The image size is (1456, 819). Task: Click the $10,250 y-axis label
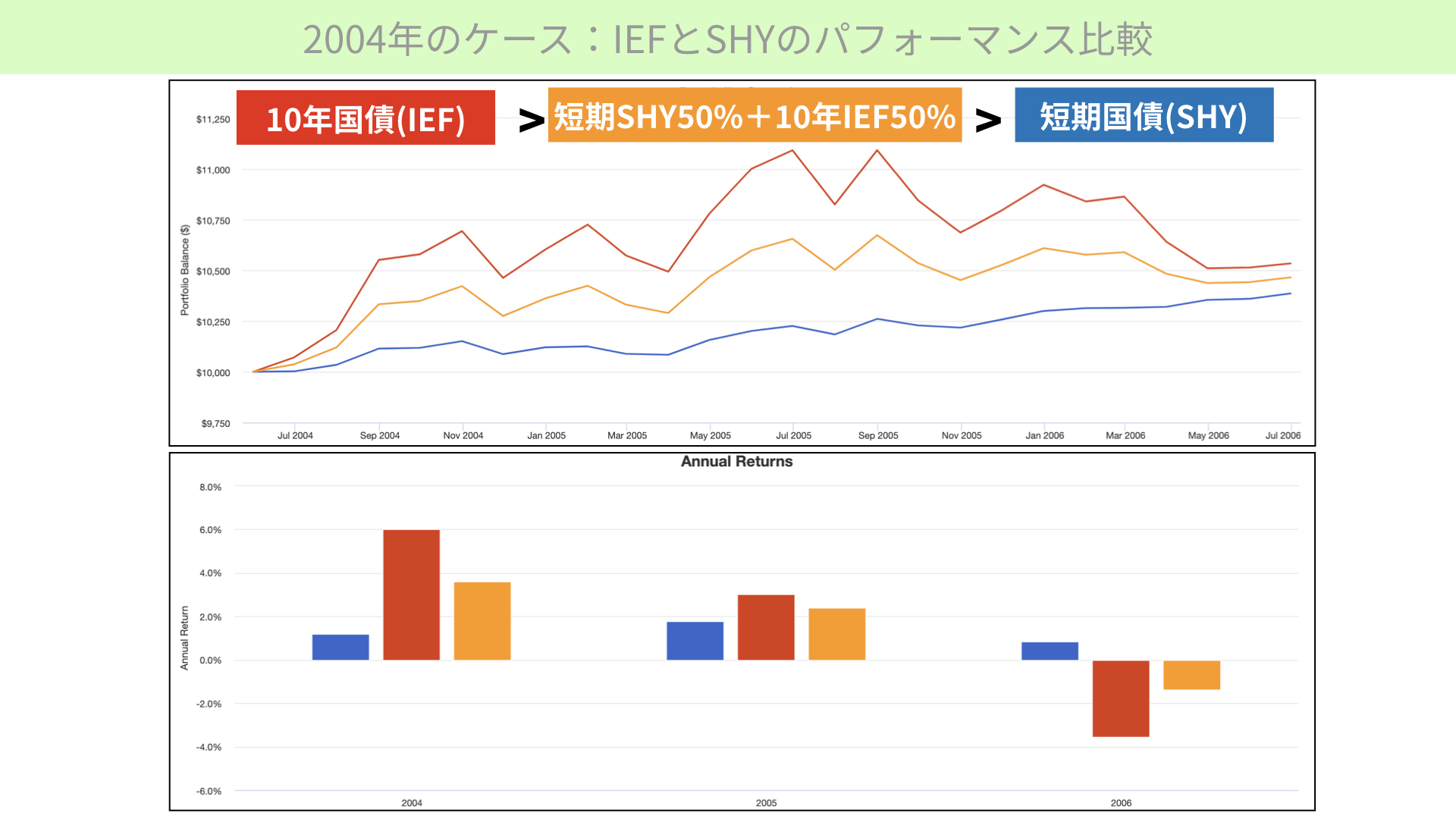213,322
